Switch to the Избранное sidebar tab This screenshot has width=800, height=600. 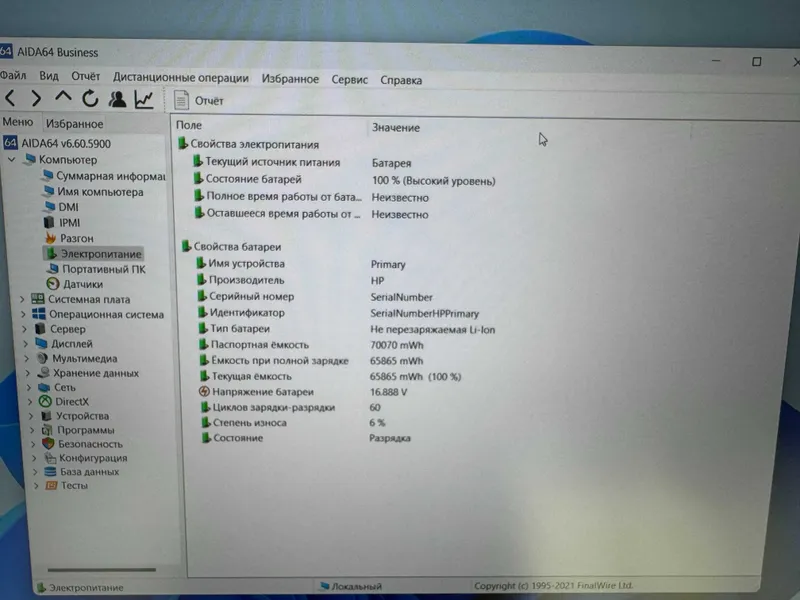tap(74, 123)
